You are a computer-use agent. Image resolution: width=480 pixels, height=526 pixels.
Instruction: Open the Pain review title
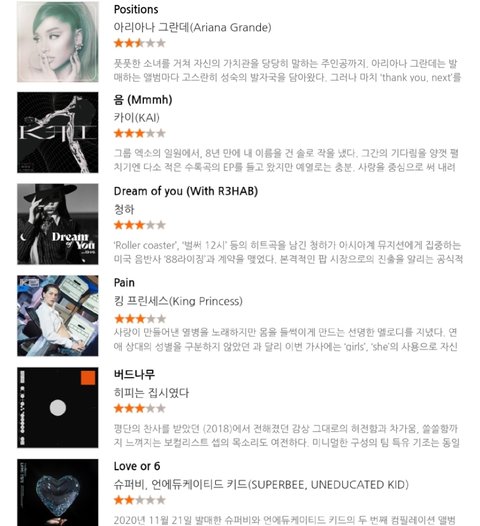coord(124,283)
